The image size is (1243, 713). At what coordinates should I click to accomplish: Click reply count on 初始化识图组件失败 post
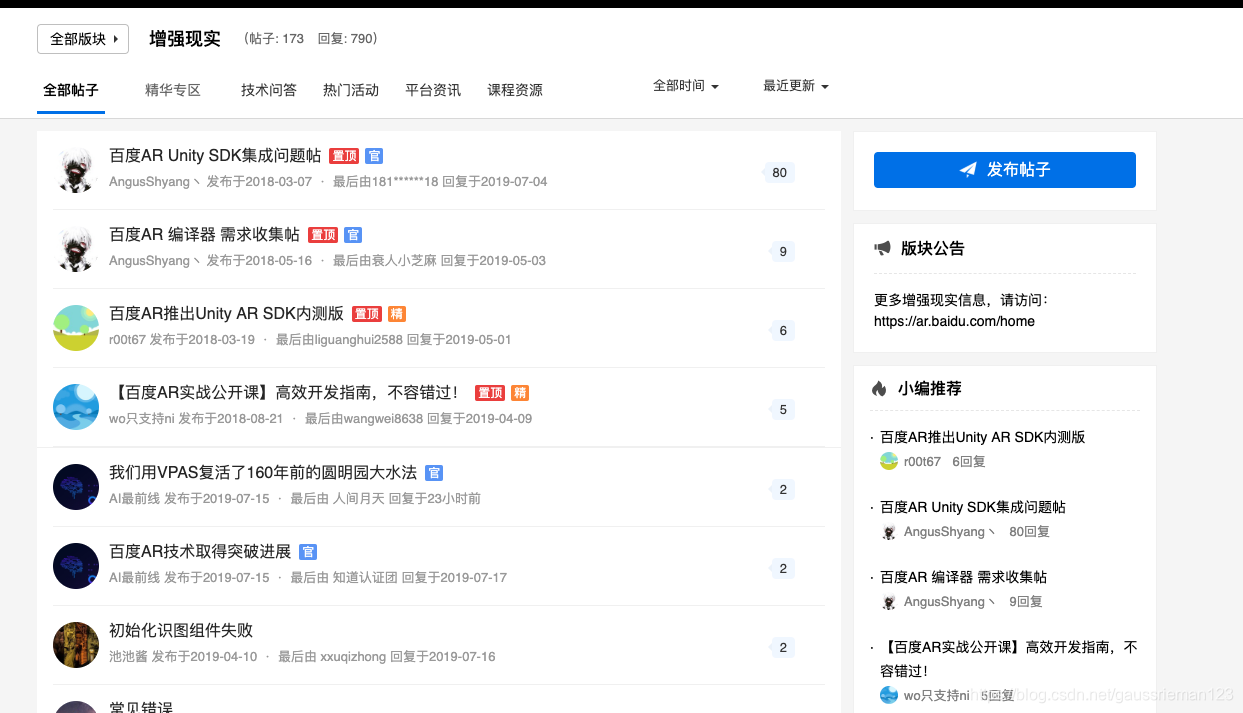coord(782,647)
